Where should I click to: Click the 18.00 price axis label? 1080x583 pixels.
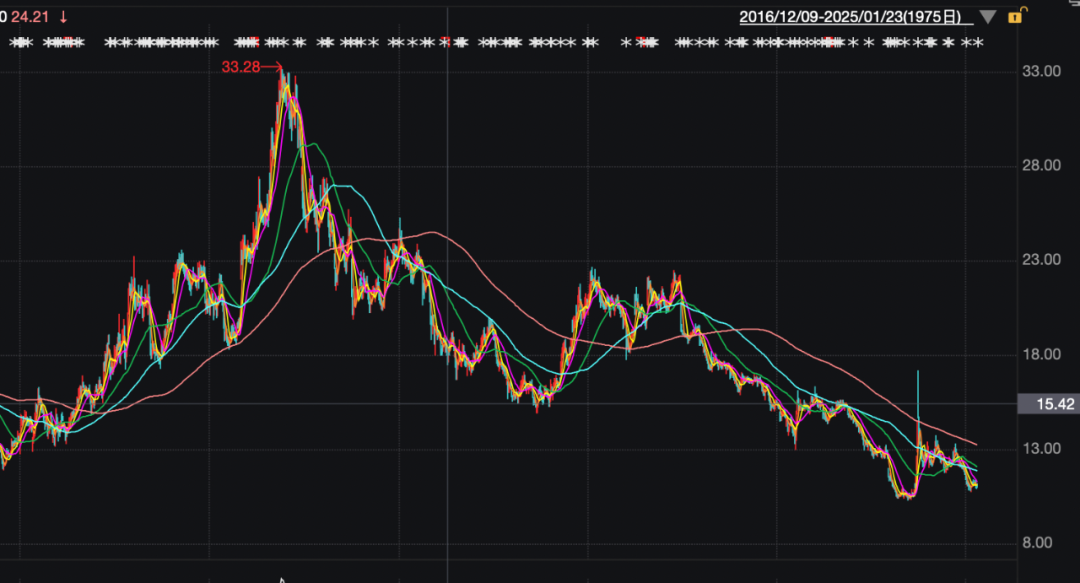1041,354
